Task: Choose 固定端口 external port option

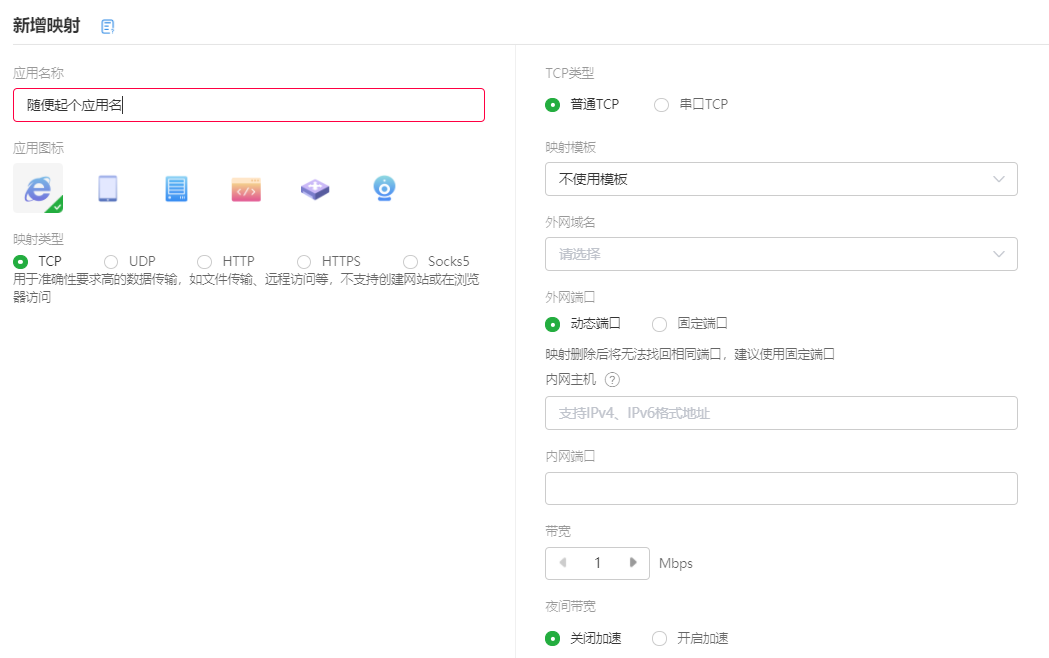Action: pyautogui.click(x=660, y=324)
